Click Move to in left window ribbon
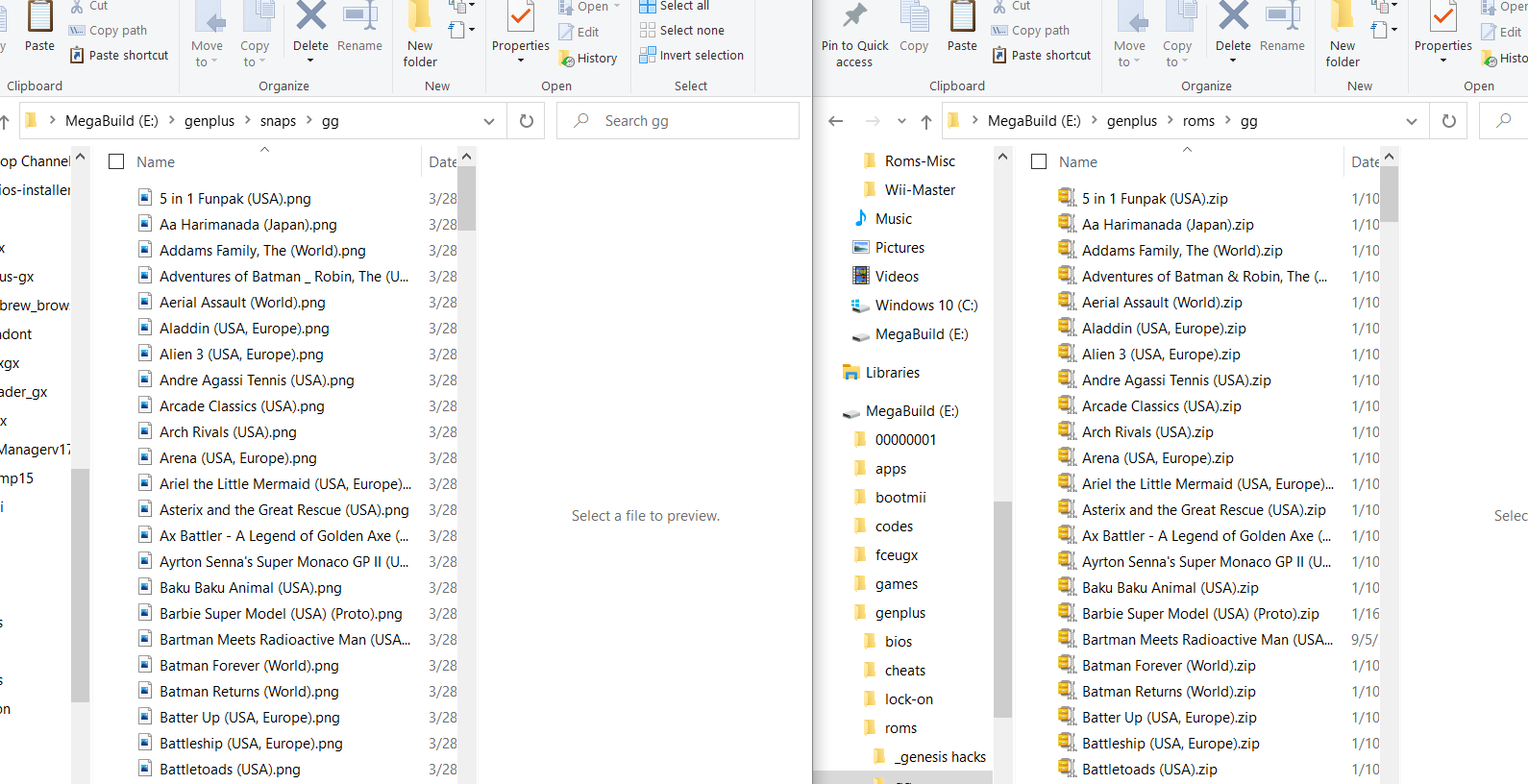The image size is (1528, 784). tap(207, 36)
